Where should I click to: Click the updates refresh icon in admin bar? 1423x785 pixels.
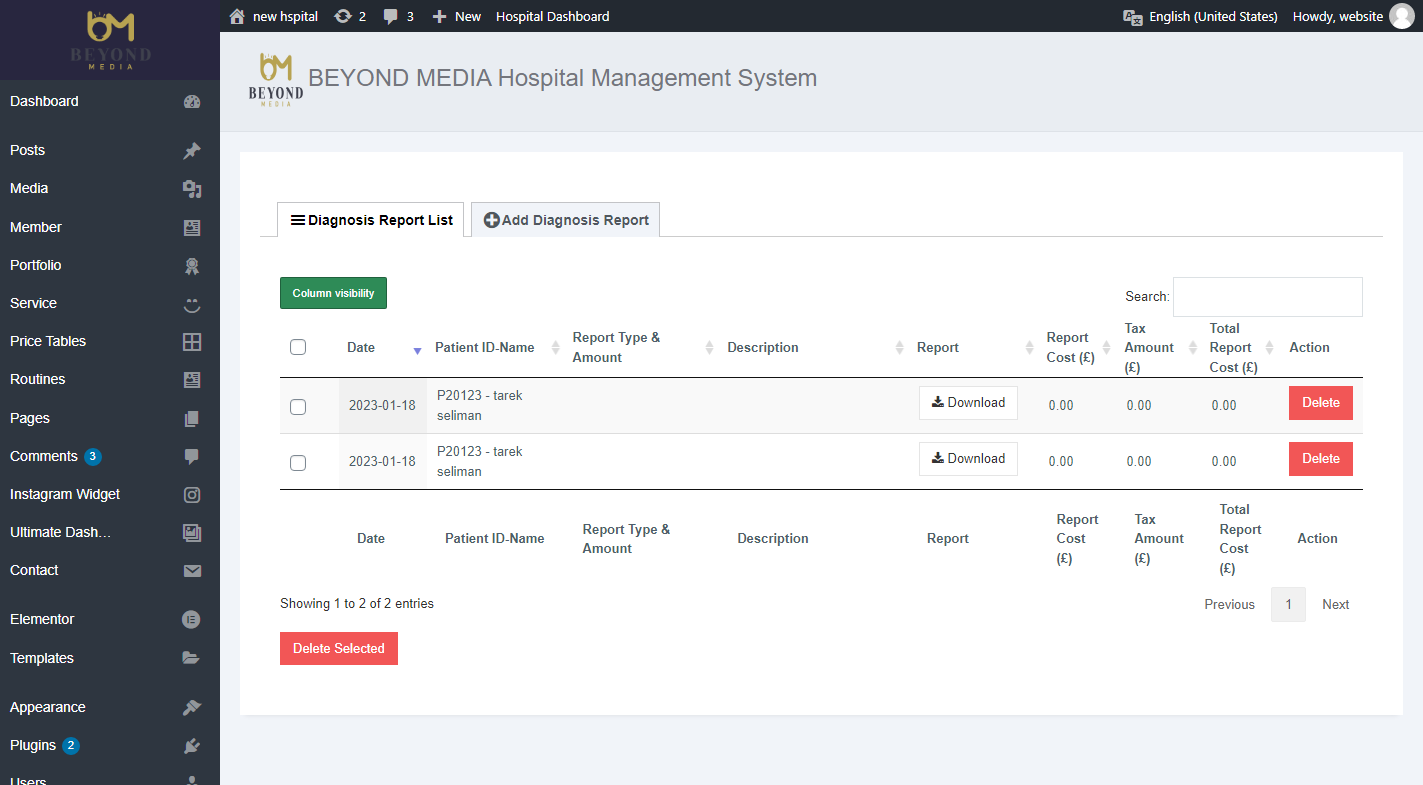(343, 16)
